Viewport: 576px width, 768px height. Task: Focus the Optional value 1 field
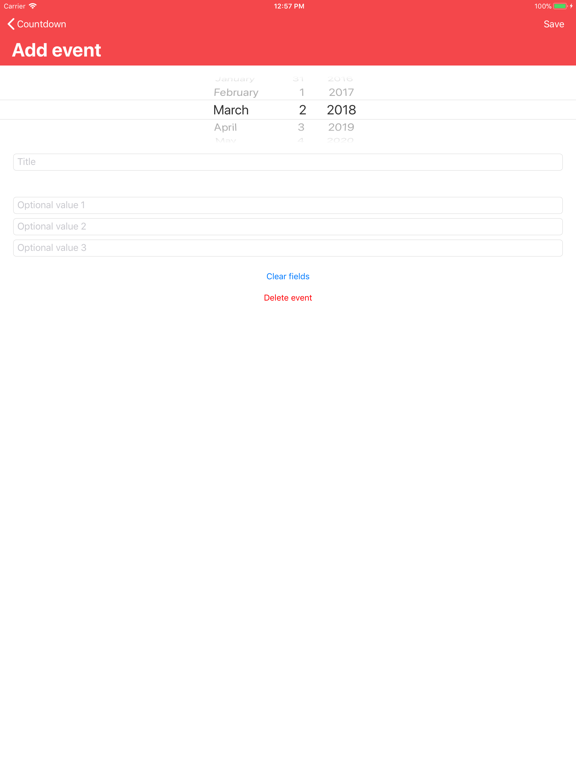pos(288,205)
